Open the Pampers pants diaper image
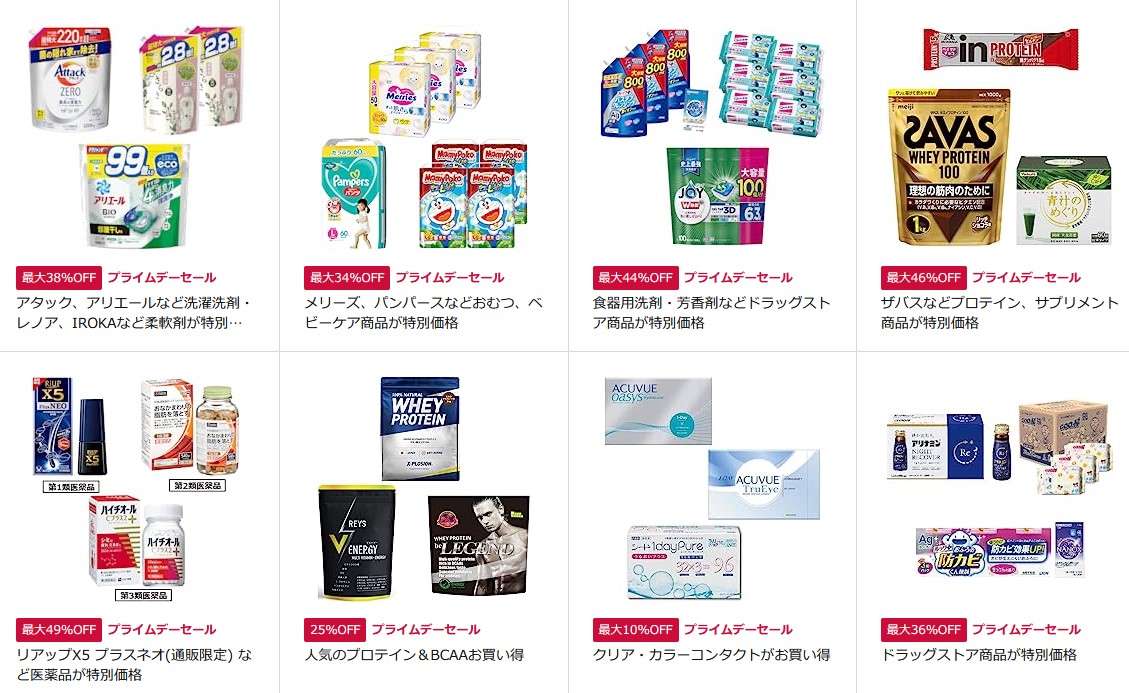 point(354,195)
